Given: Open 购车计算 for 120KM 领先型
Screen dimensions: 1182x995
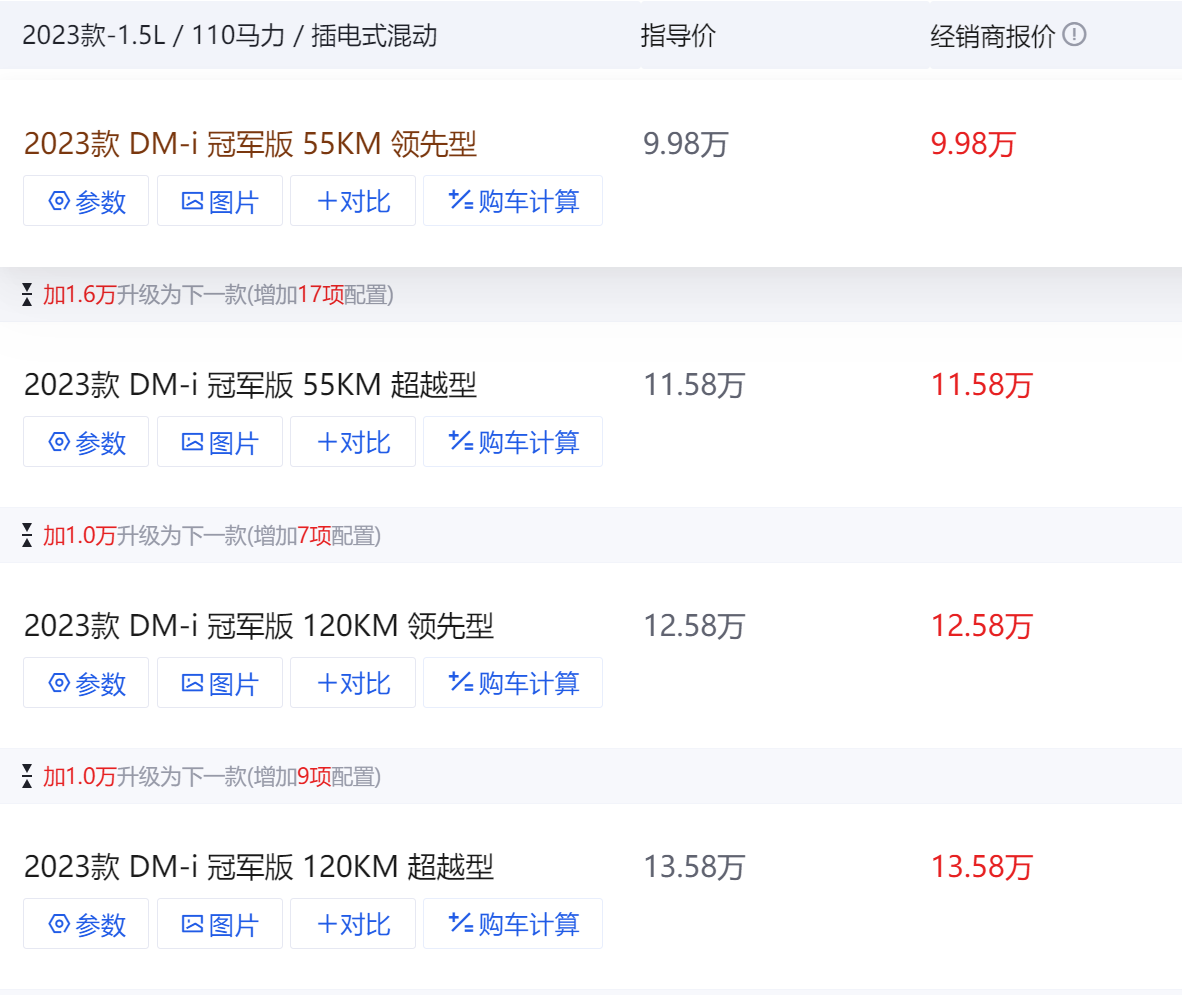Looking at the screenshot, I should pos(513,683).
